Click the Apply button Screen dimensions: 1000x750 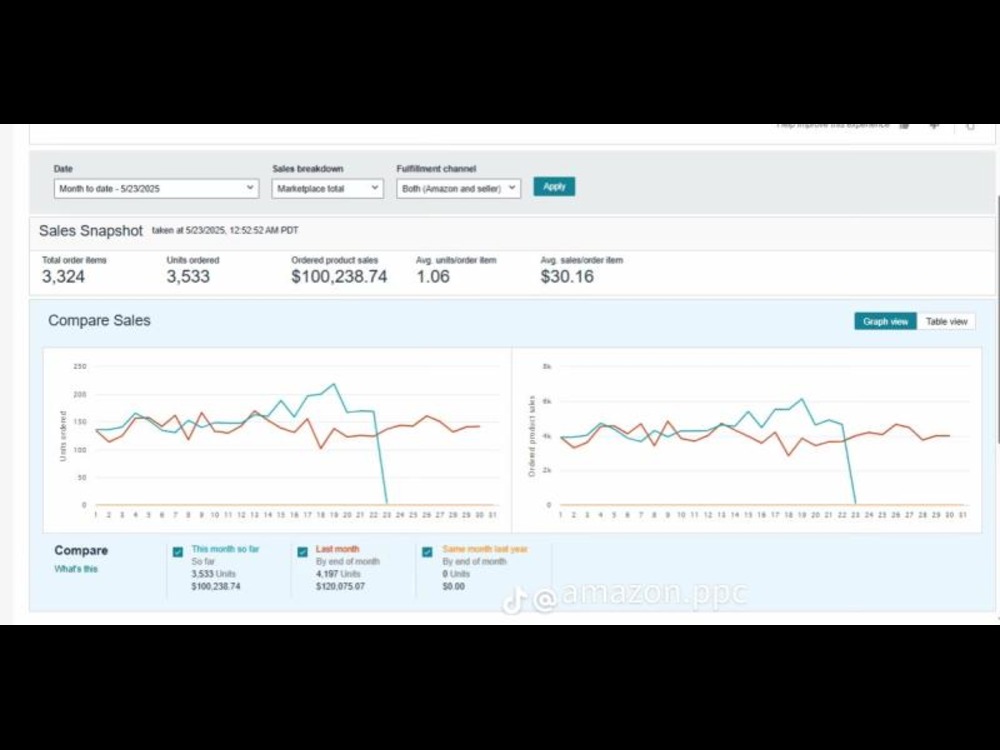click(554, 187)
